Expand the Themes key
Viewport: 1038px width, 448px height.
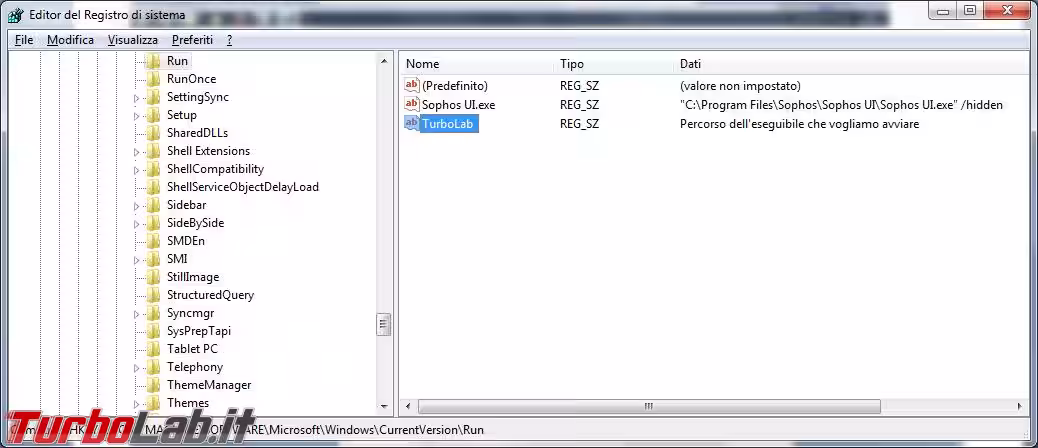[x=136, y=404]
